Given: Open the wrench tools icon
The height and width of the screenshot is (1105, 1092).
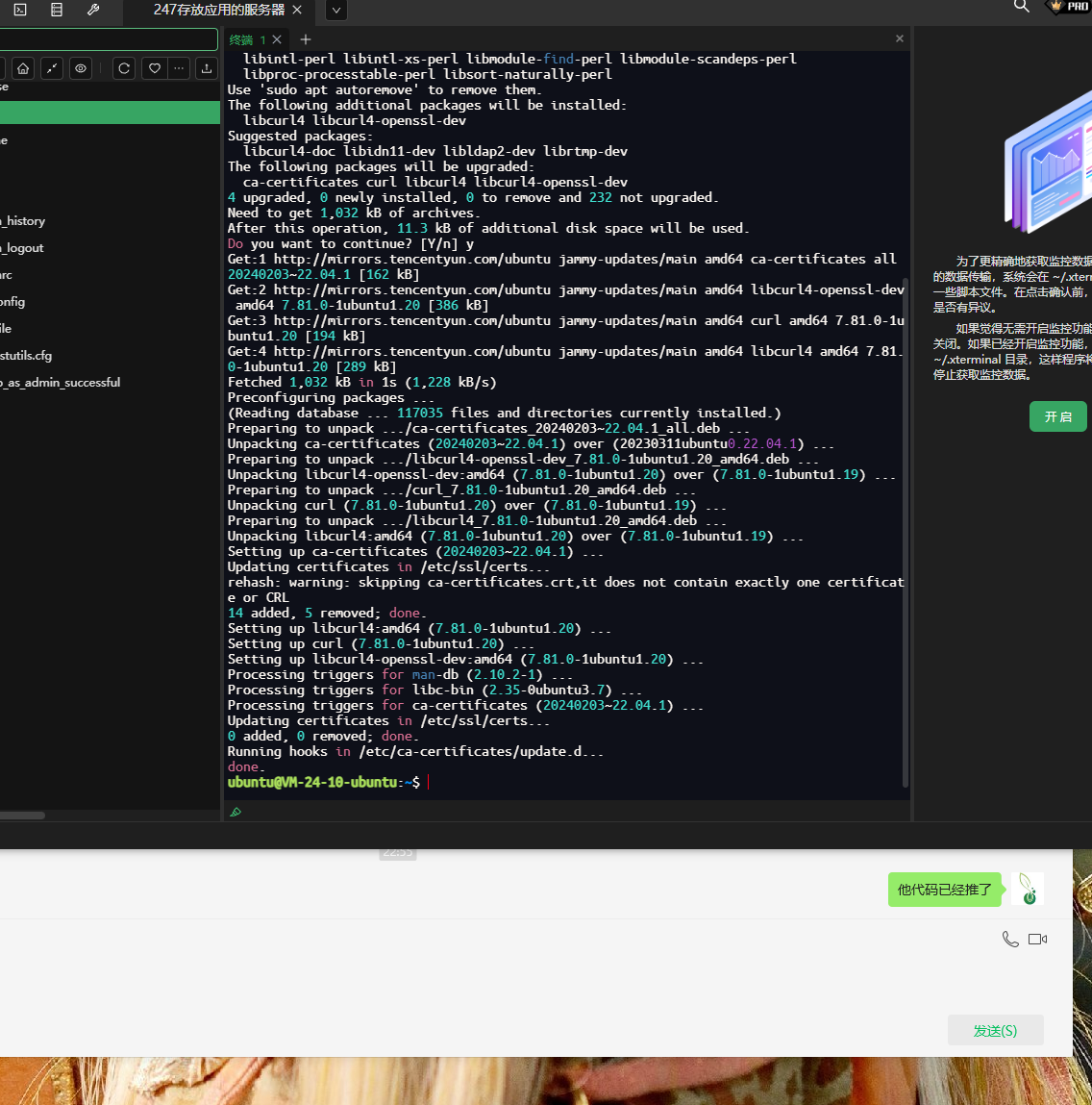Looking at the screenshot, I should (93, 10).
